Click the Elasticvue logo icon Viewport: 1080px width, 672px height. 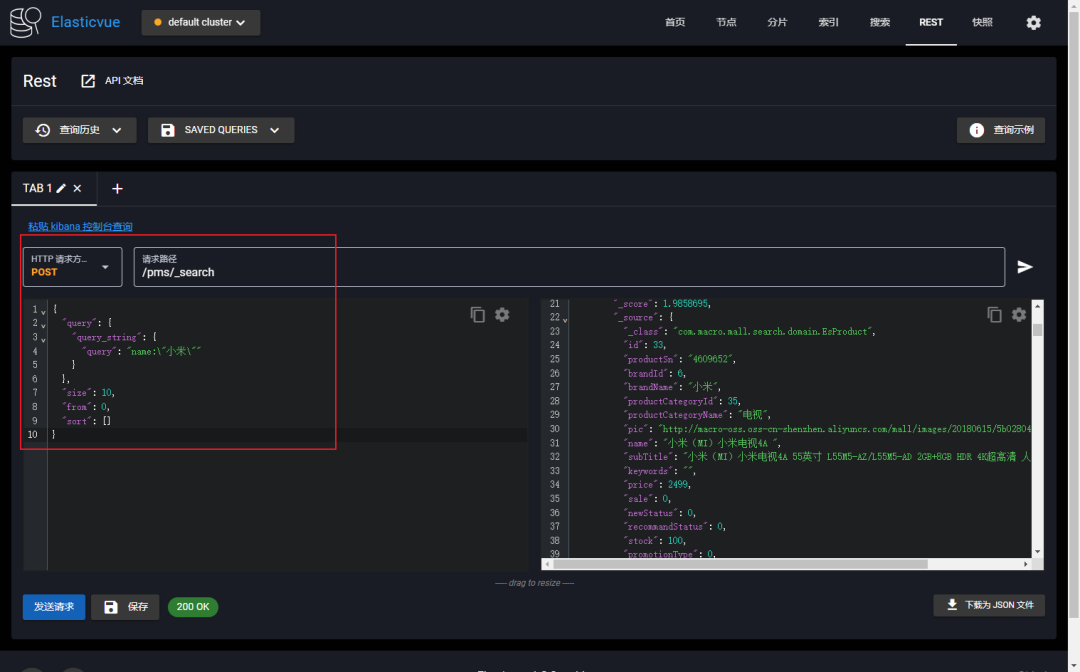coord(25,22)
